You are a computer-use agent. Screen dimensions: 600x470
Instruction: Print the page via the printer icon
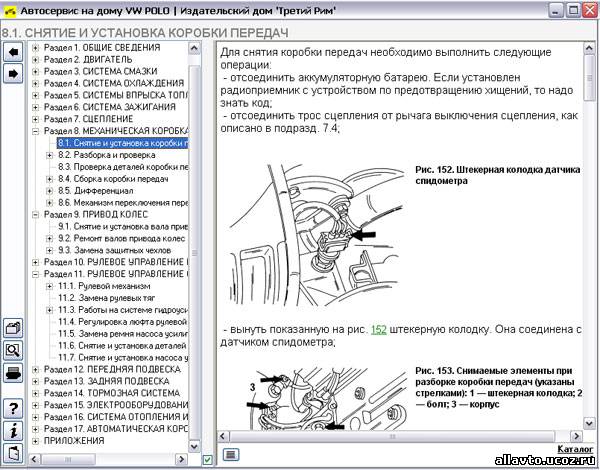pyautogui.click(x=13, y=372)
